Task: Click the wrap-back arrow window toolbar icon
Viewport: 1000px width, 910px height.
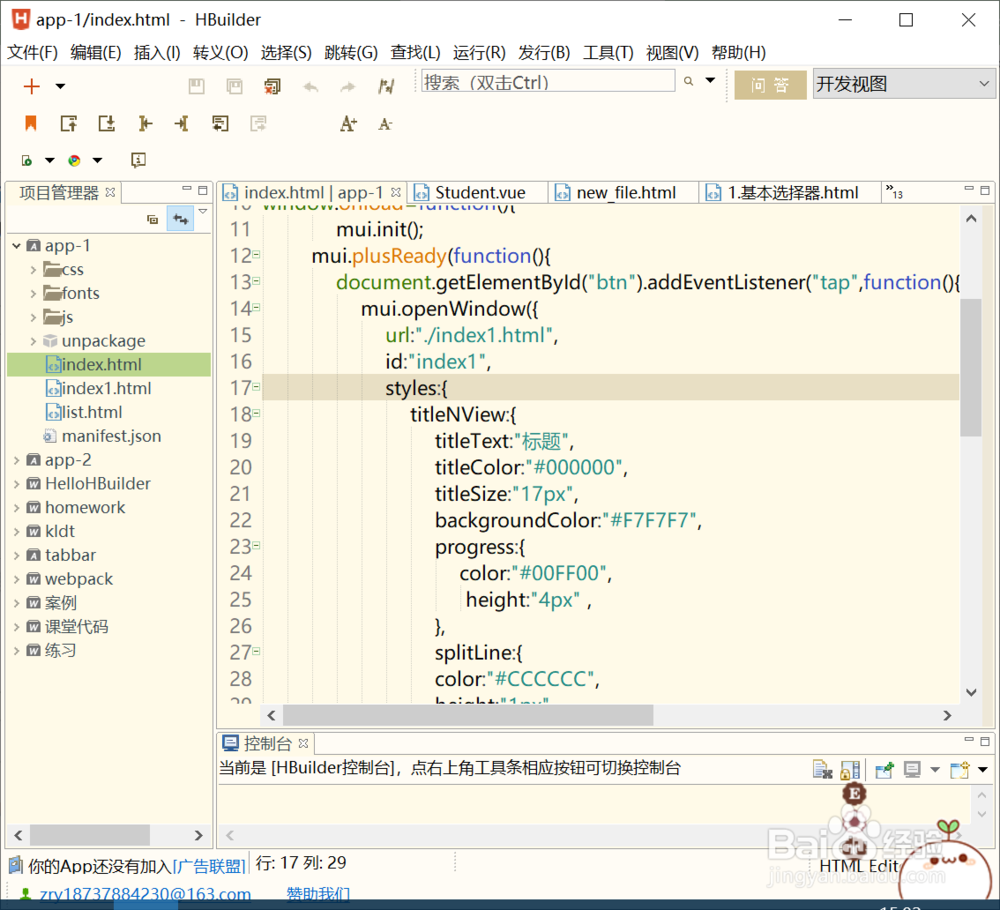Action: click(220, 123)
